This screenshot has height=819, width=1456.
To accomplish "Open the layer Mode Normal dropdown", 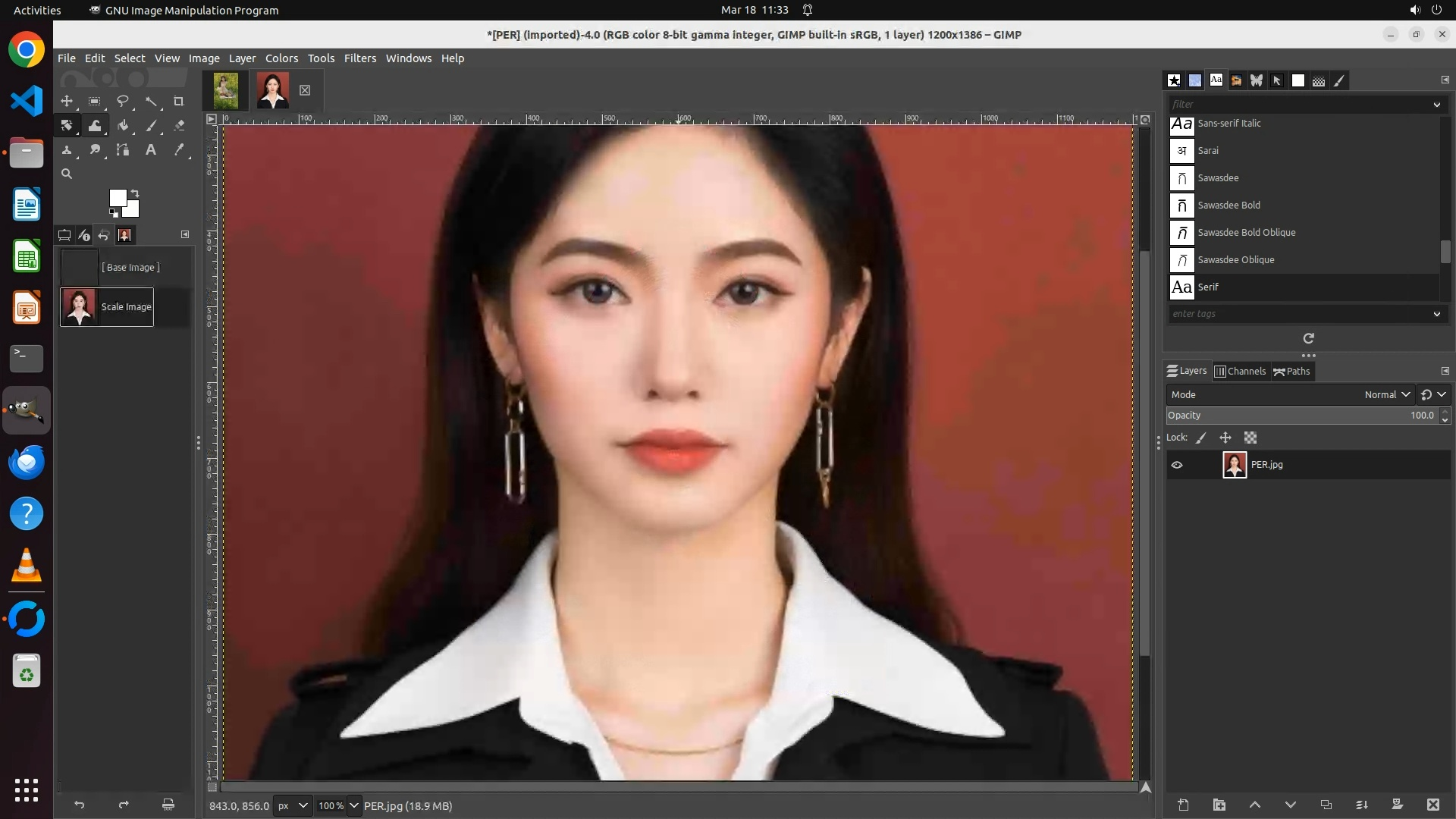I will pos(1386,394).
